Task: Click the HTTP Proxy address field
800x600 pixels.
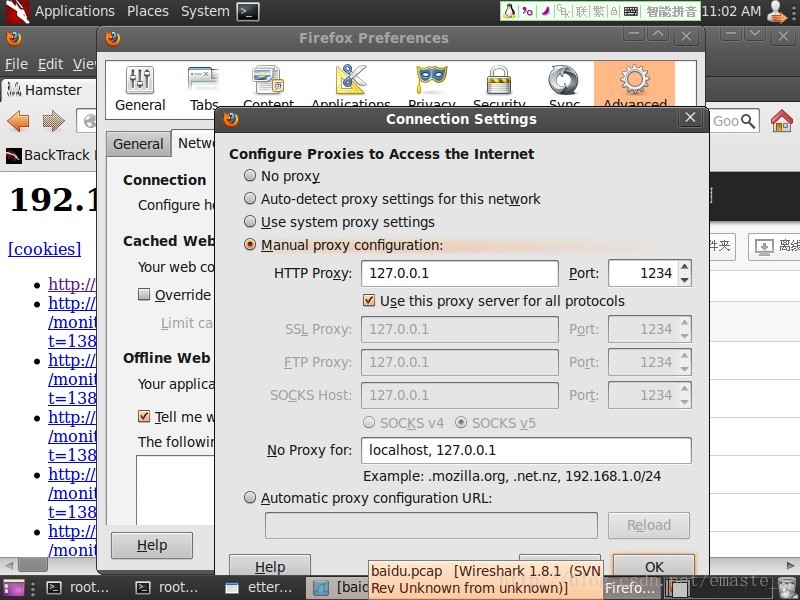Action: pos(460,273)
